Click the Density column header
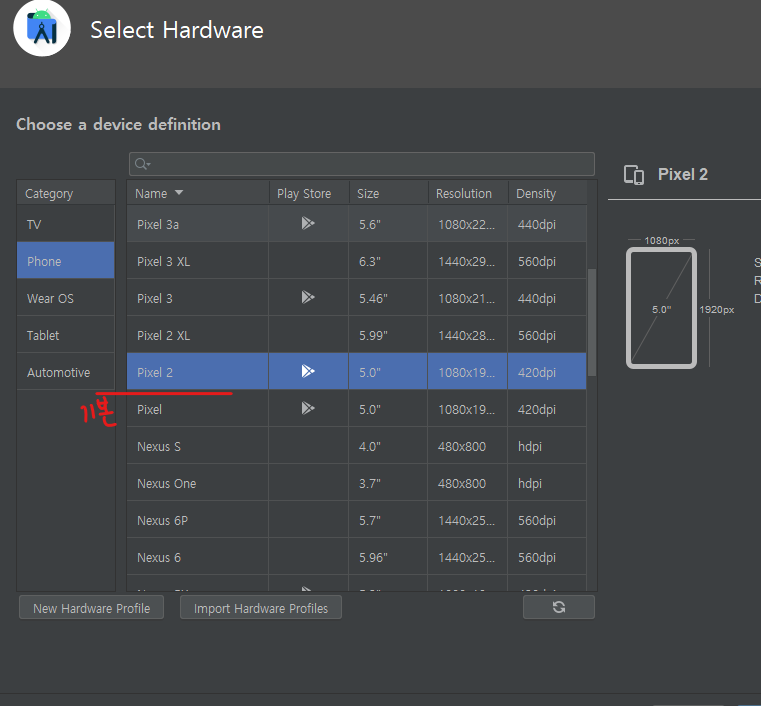 click(x=547, y=193)
